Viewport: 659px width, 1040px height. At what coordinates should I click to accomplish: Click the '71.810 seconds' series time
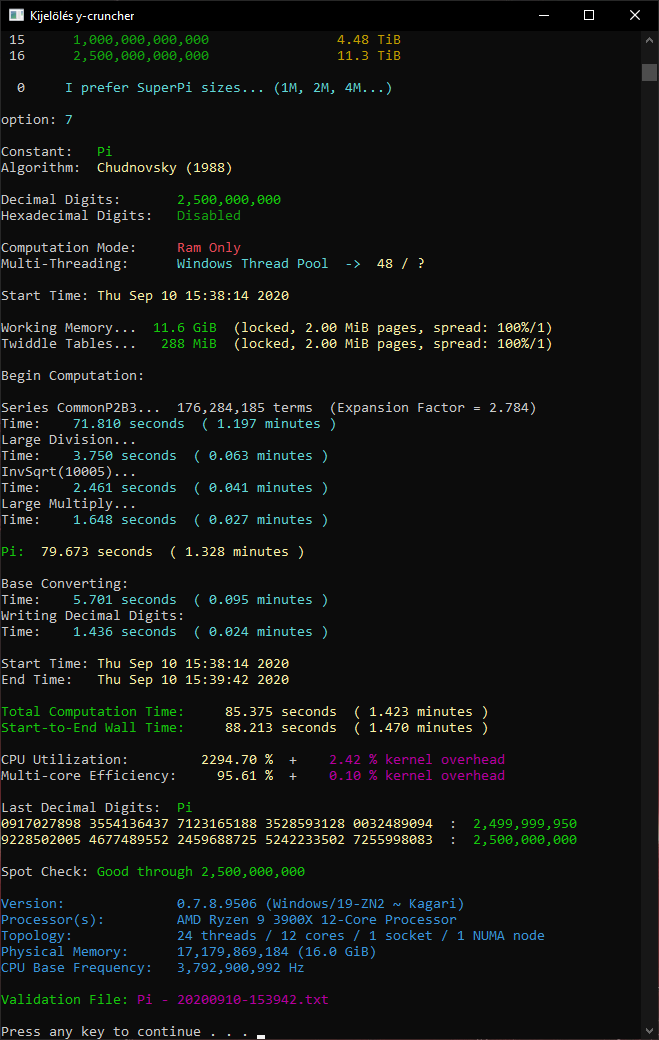point(129,423)
